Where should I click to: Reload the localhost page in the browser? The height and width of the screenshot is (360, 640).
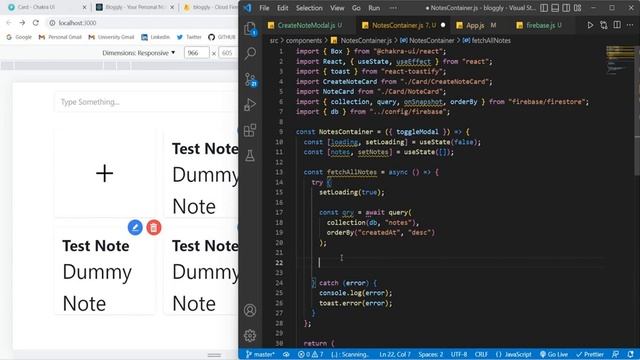point(36,23)
